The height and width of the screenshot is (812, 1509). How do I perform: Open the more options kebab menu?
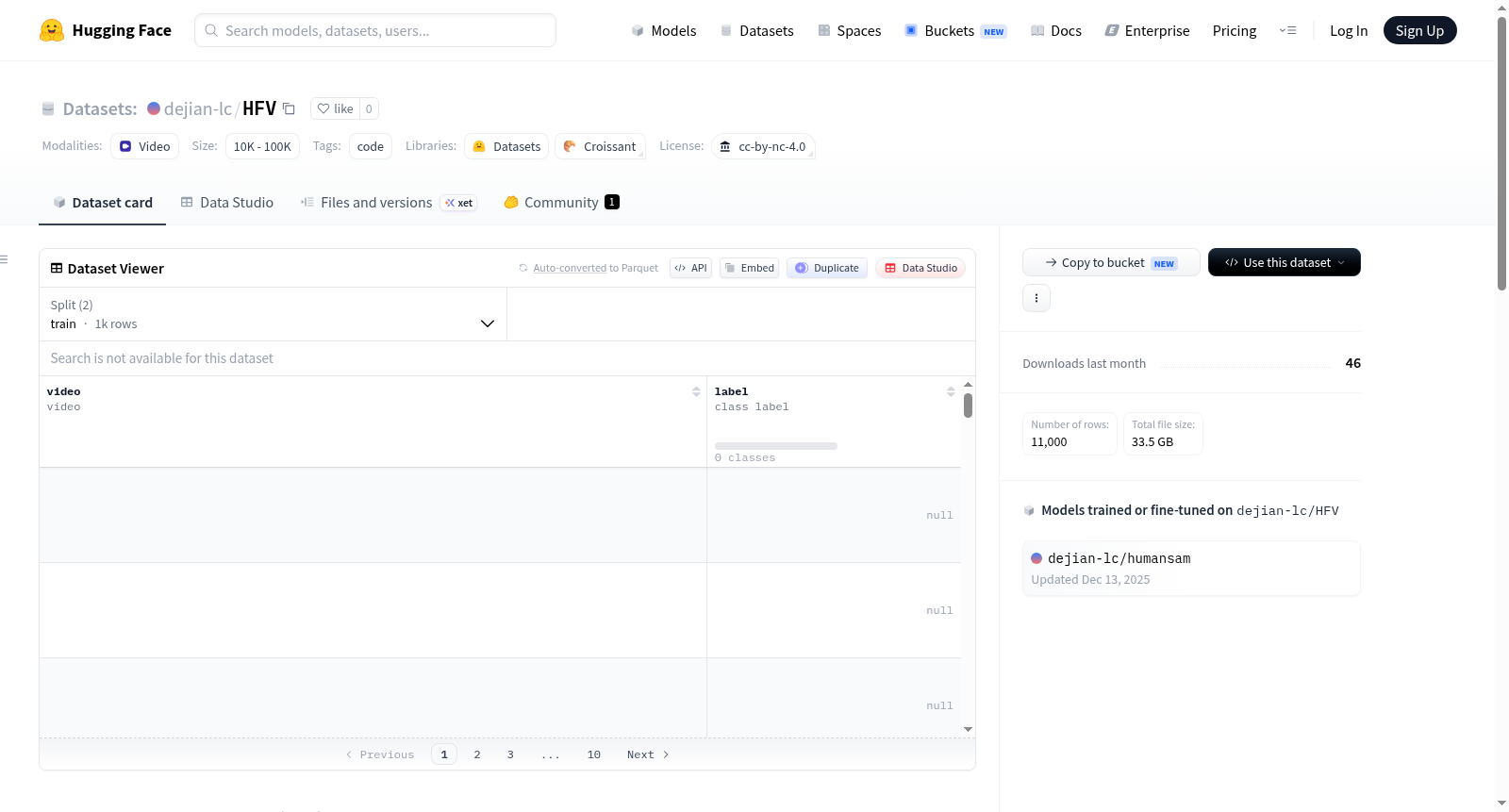(x=1036, y=298)
